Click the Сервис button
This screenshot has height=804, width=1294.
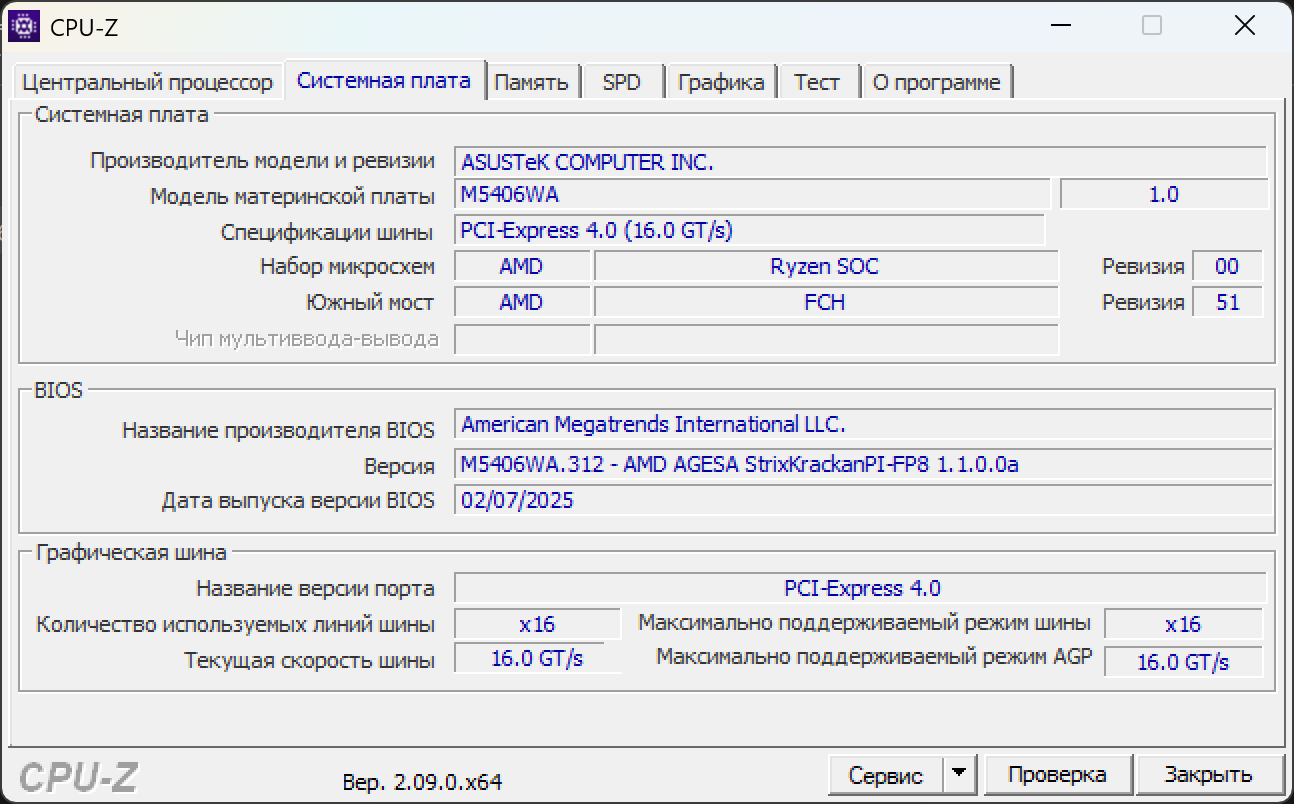coord(885,775)
